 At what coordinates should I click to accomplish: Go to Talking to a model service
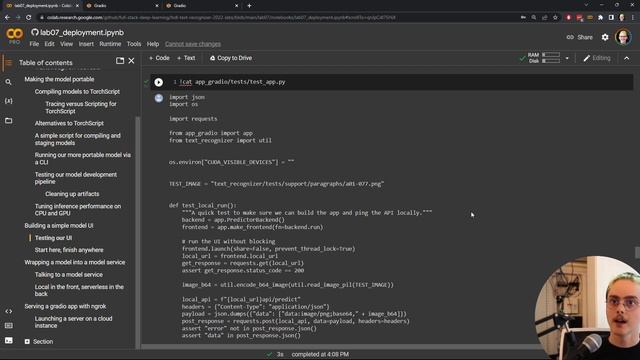69,275
